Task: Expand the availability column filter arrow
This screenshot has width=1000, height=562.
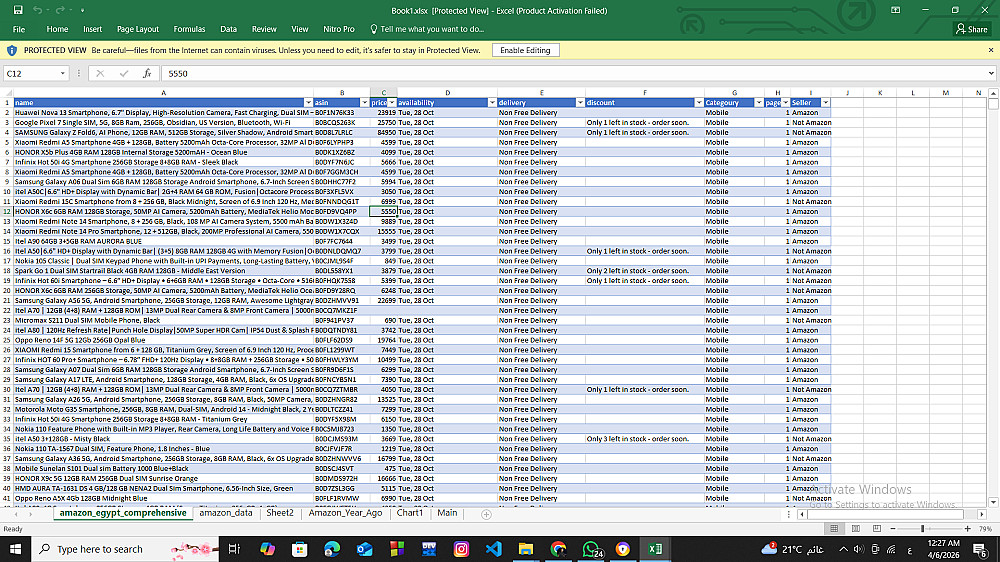Action: tap(492, 103)
